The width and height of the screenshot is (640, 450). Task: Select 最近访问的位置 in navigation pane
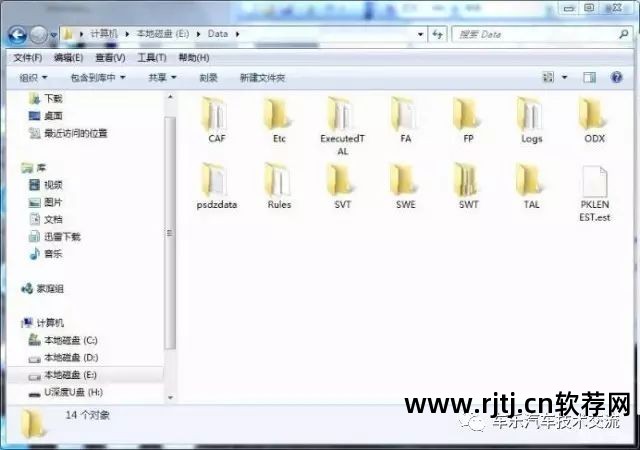click(68, 133)
